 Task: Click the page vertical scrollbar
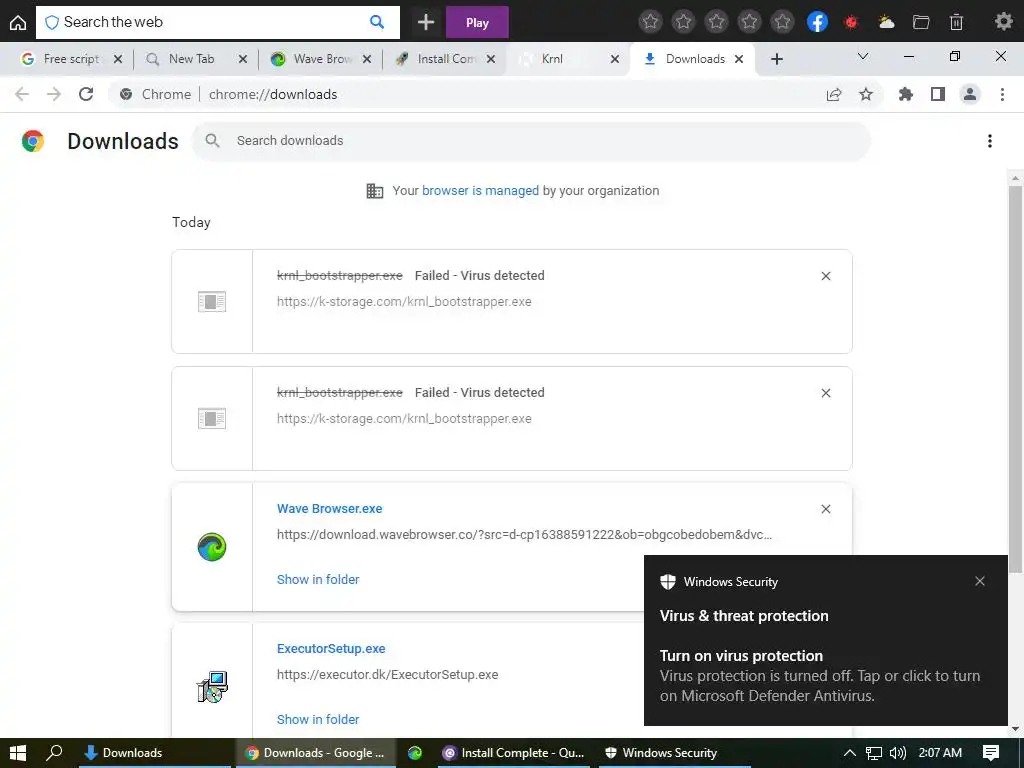point(1016,379)
